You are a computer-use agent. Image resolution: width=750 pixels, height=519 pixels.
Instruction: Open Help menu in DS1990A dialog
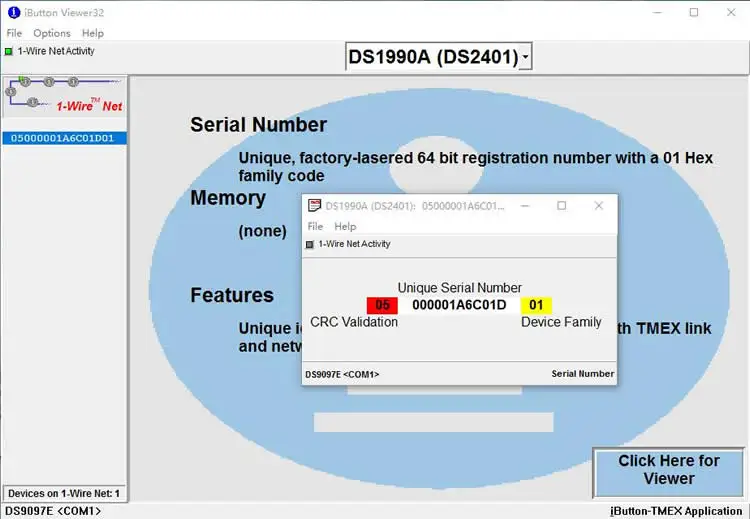(345, 226)
